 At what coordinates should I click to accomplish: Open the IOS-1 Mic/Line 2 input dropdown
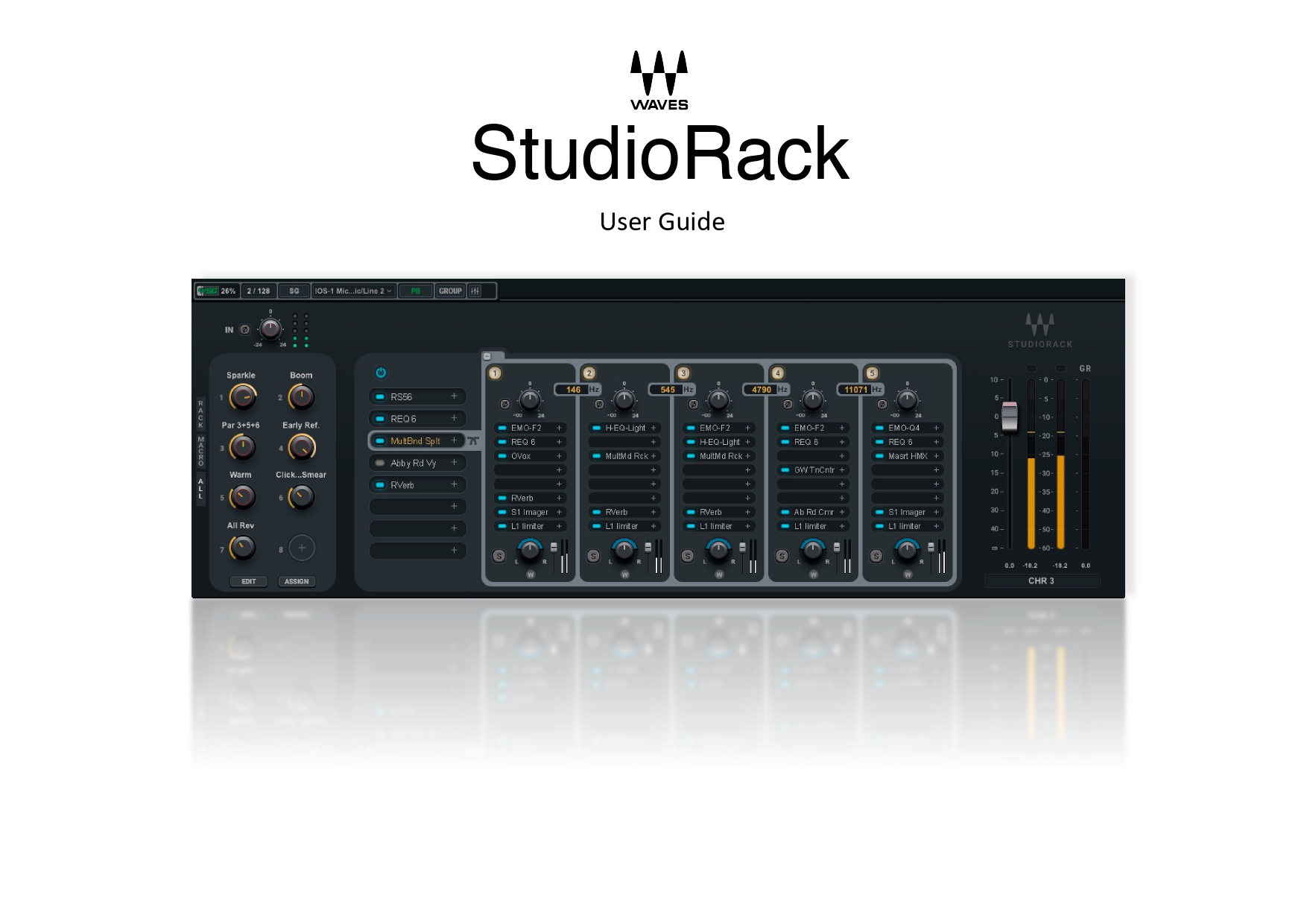[x=352, y=291]
